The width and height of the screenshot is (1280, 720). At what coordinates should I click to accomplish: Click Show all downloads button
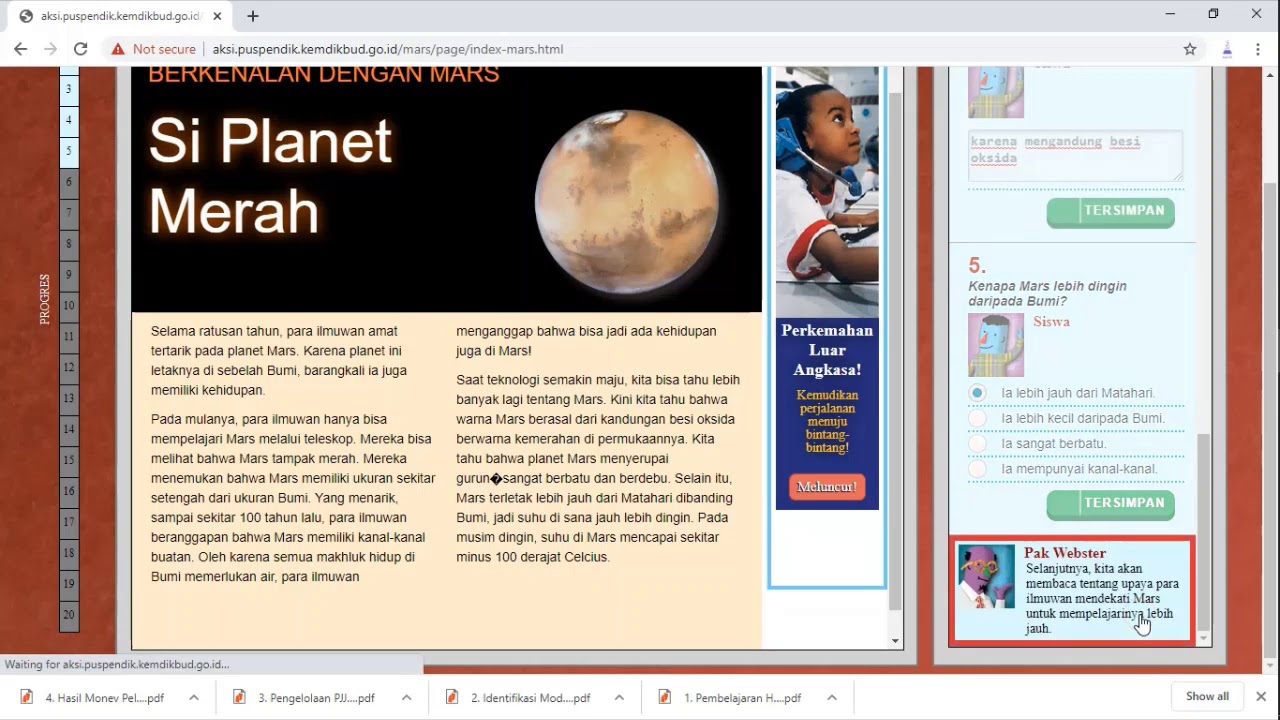(1207, 697)
